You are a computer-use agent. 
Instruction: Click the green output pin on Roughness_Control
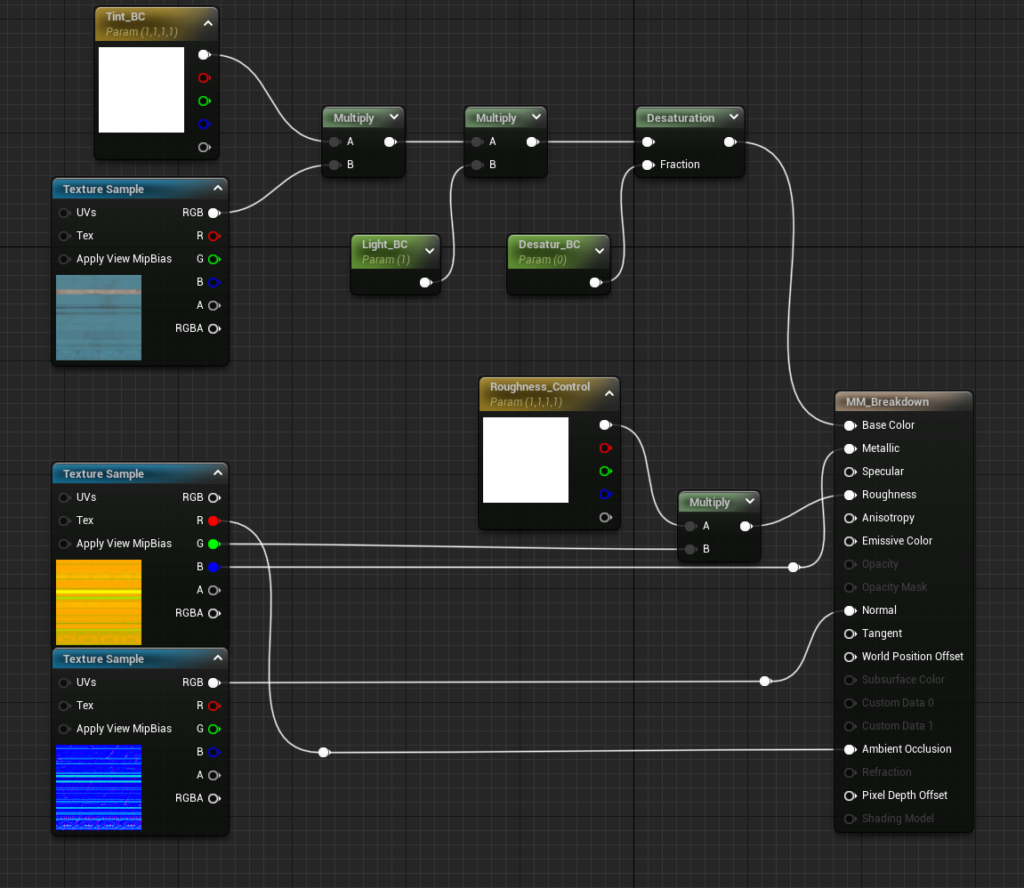604,471
